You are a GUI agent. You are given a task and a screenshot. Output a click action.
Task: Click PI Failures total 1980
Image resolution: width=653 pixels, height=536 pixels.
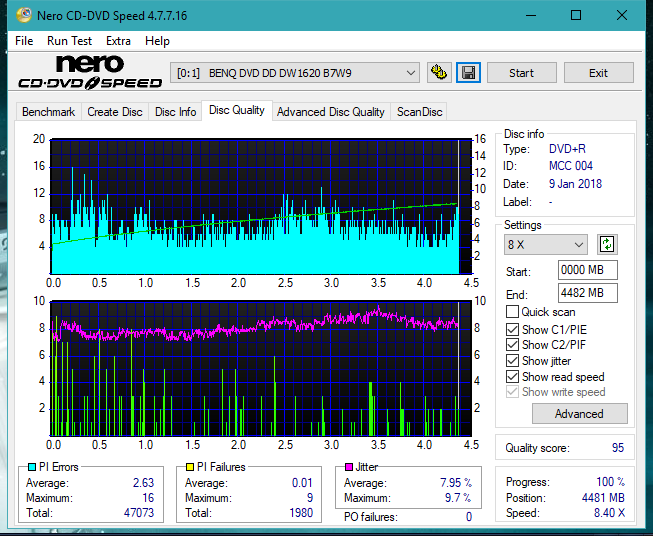tap(301, 513)
